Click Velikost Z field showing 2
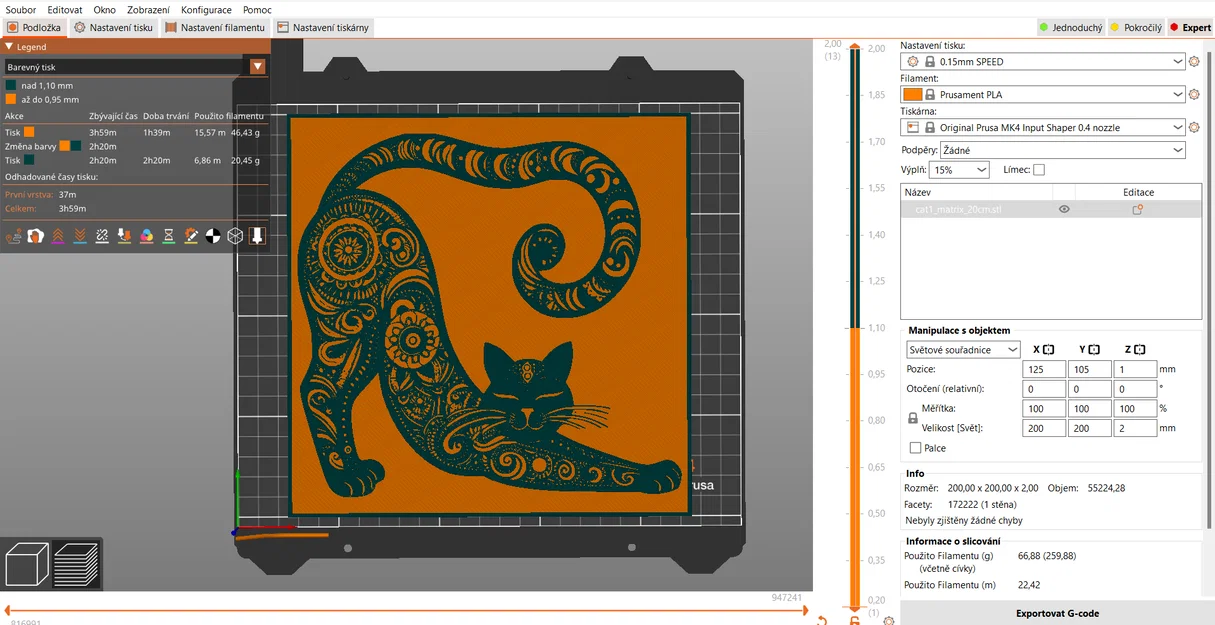The image size is (1215, 625). click(1135, 428)
